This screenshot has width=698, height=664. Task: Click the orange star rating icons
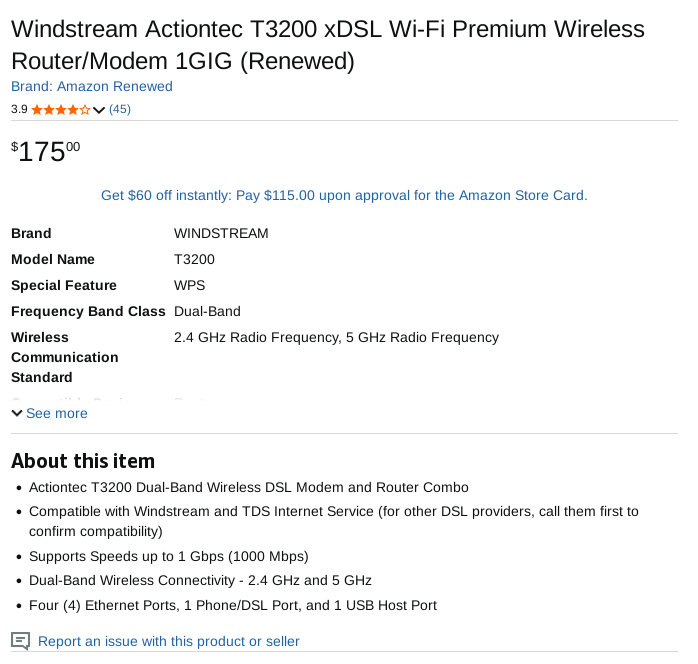tap(61, 109)
